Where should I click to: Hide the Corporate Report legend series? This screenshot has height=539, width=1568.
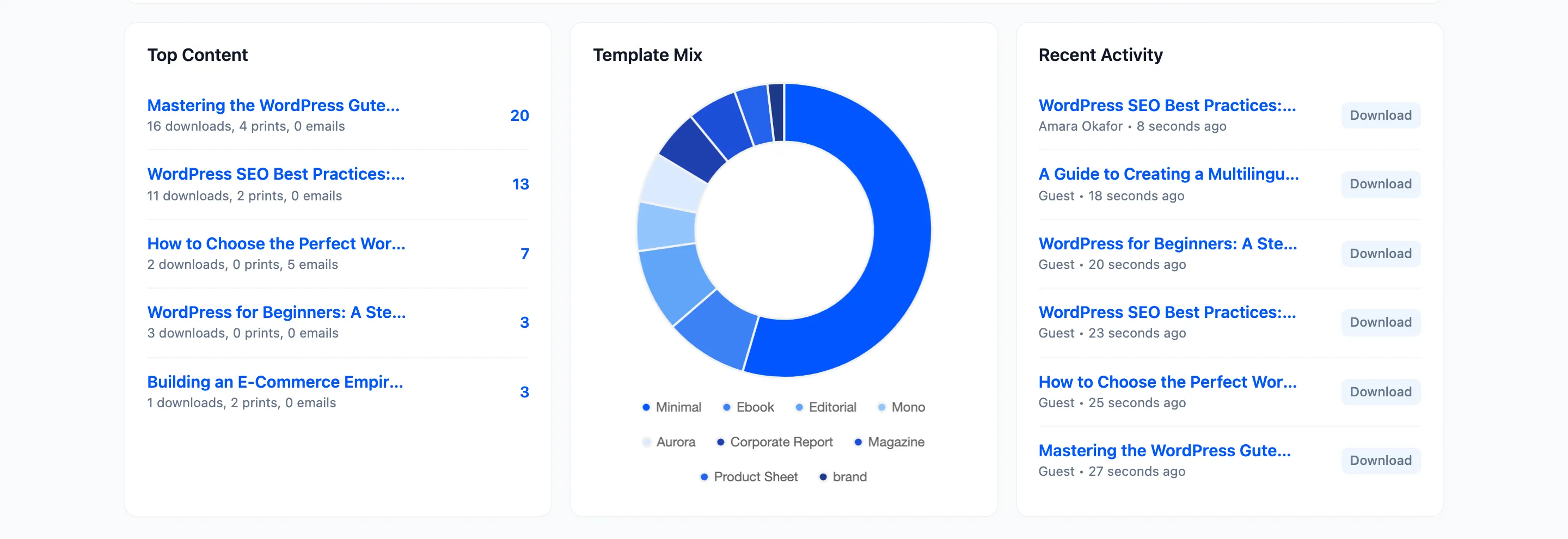coord(774,442)
